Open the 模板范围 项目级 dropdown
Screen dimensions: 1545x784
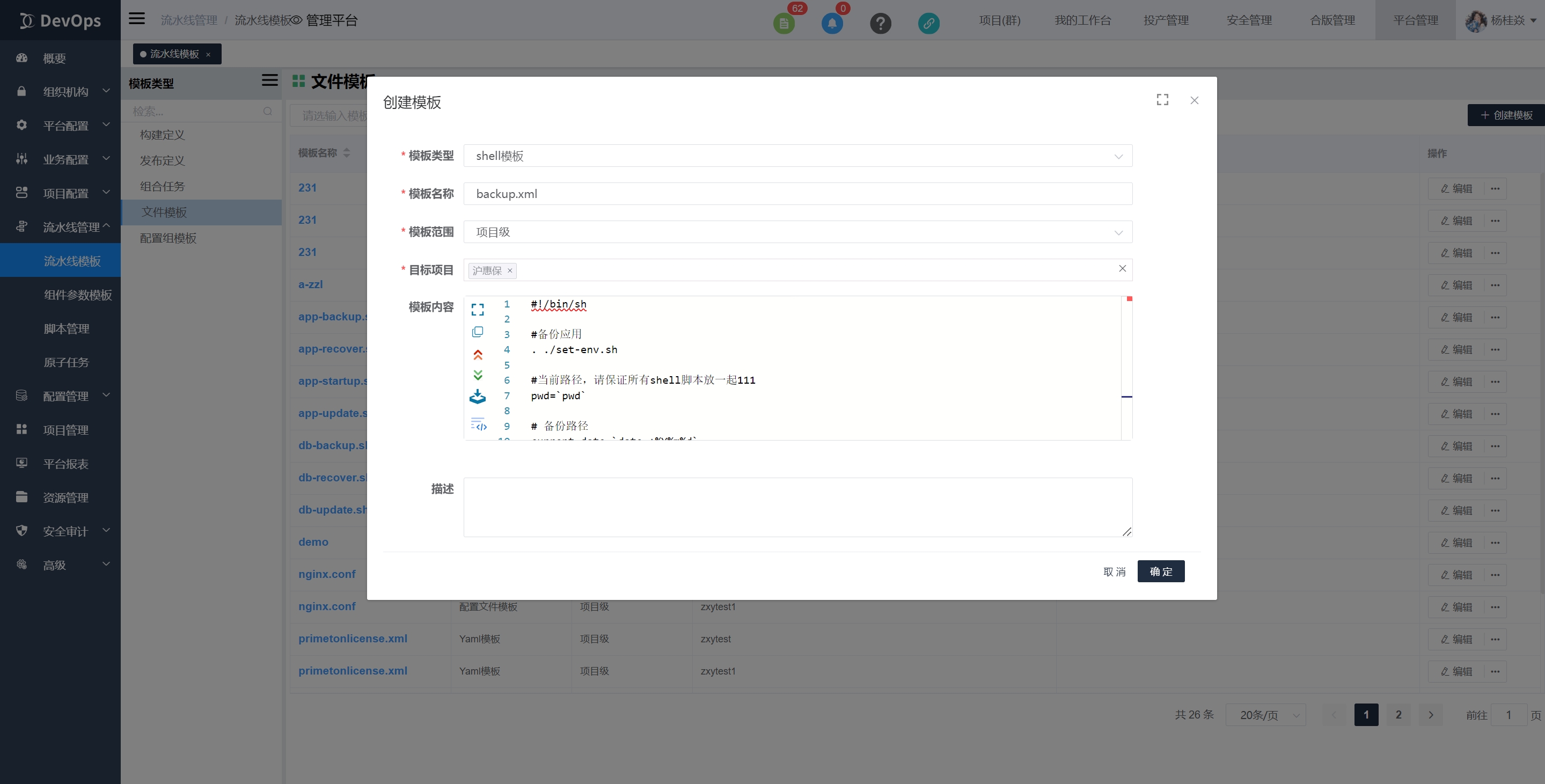coord(797,232)
